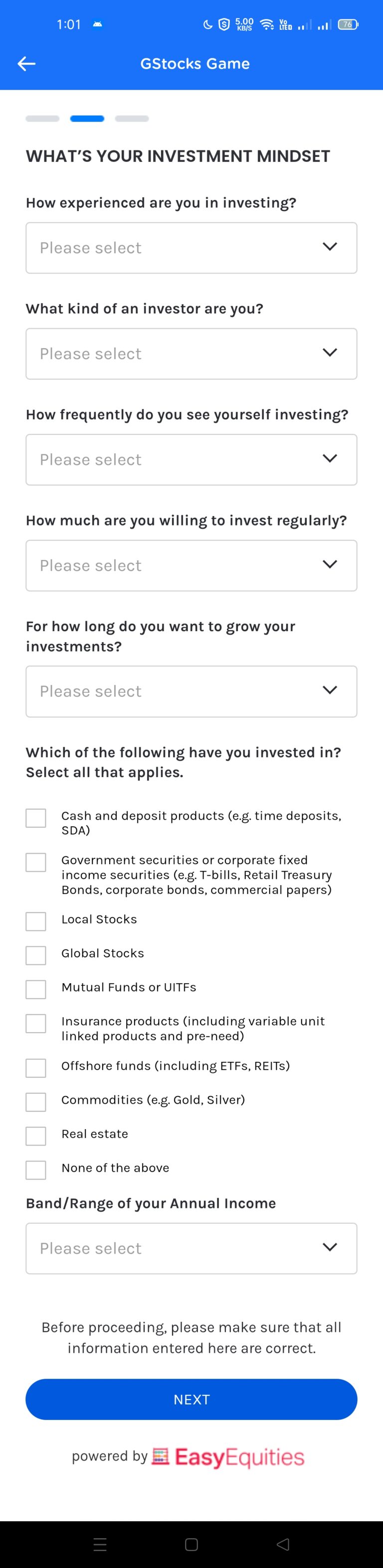
Task: Tap the recent apps icon in navigation bar
Action: [99, 1544]
